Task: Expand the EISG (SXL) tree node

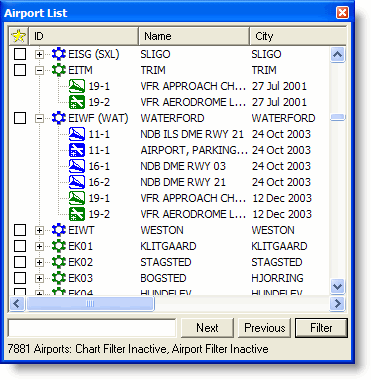Action: (39, 54)
